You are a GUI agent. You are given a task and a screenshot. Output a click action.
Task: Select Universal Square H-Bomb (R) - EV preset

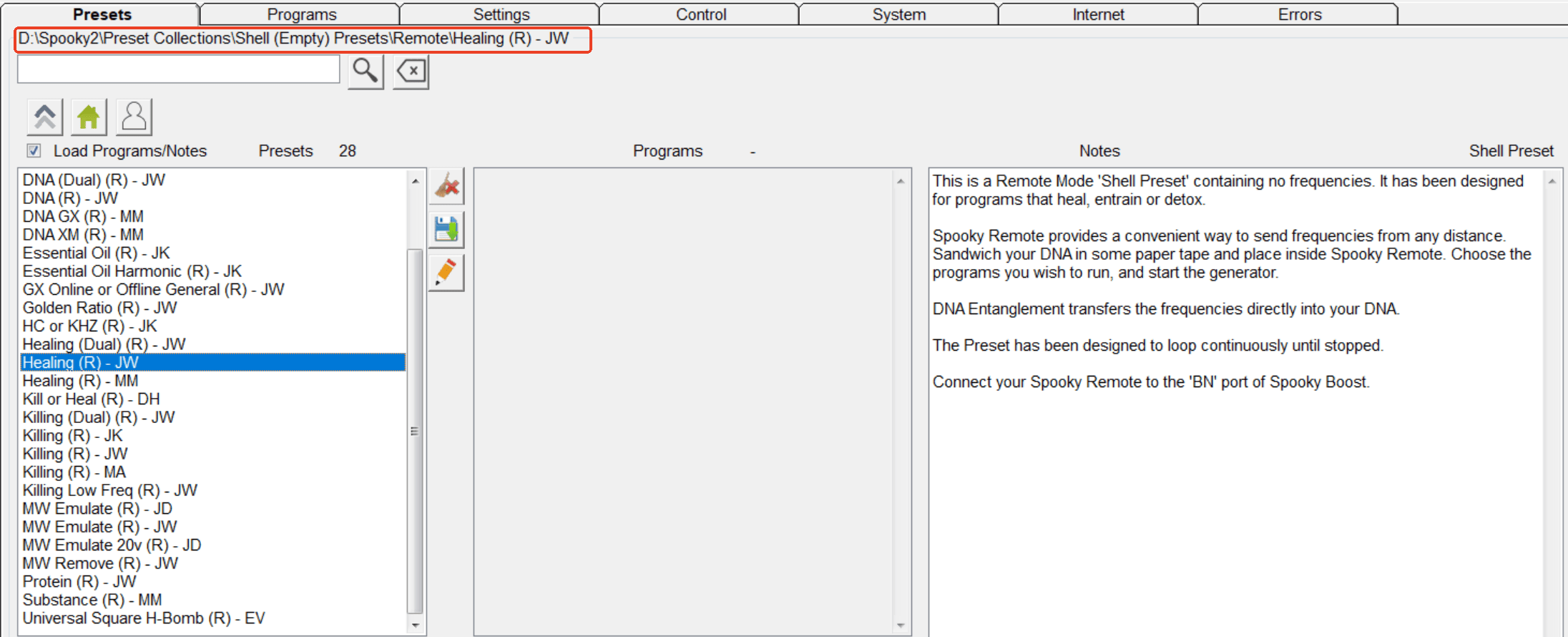tap(143, 618)
